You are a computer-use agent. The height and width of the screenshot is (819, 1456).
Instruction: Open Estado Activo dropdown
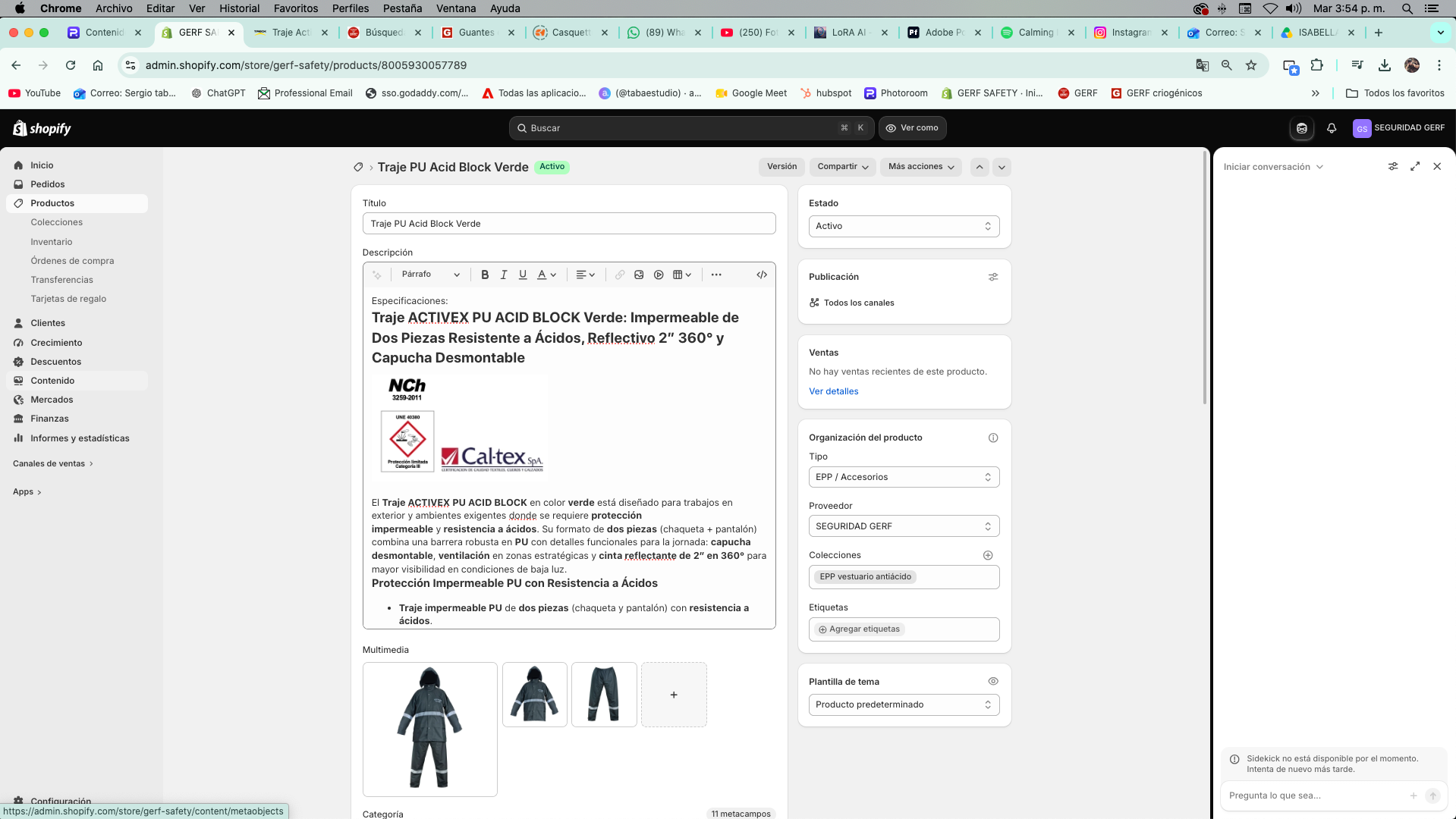[x=904, y=226]
